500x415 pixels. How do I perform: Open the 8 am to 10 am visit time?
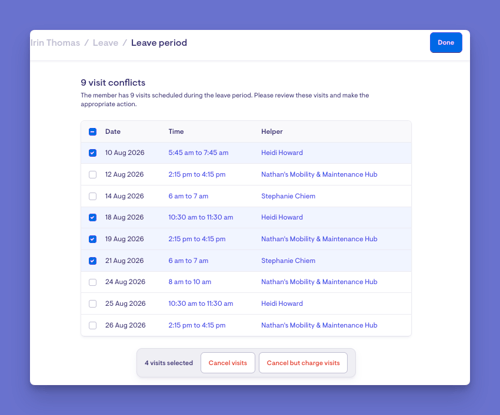(190, 282)
